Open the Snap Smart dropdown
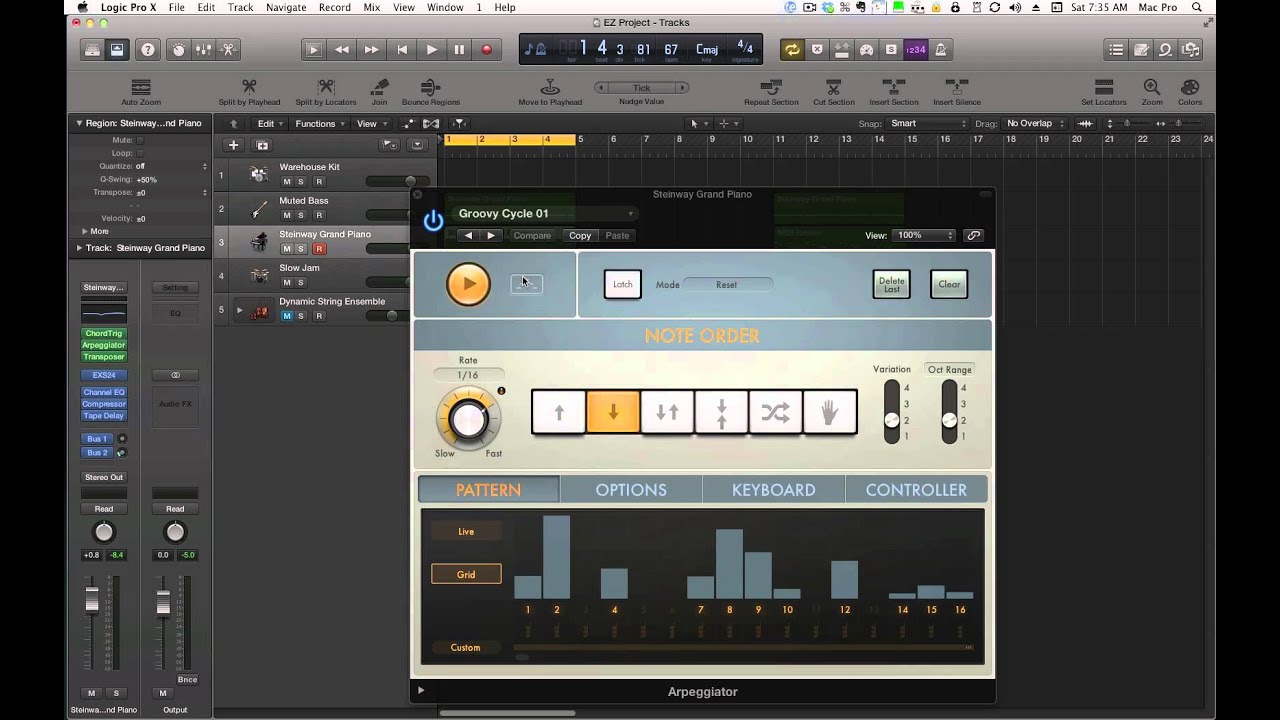Viewport: 1280px width, 720px height. coord(929,123)
